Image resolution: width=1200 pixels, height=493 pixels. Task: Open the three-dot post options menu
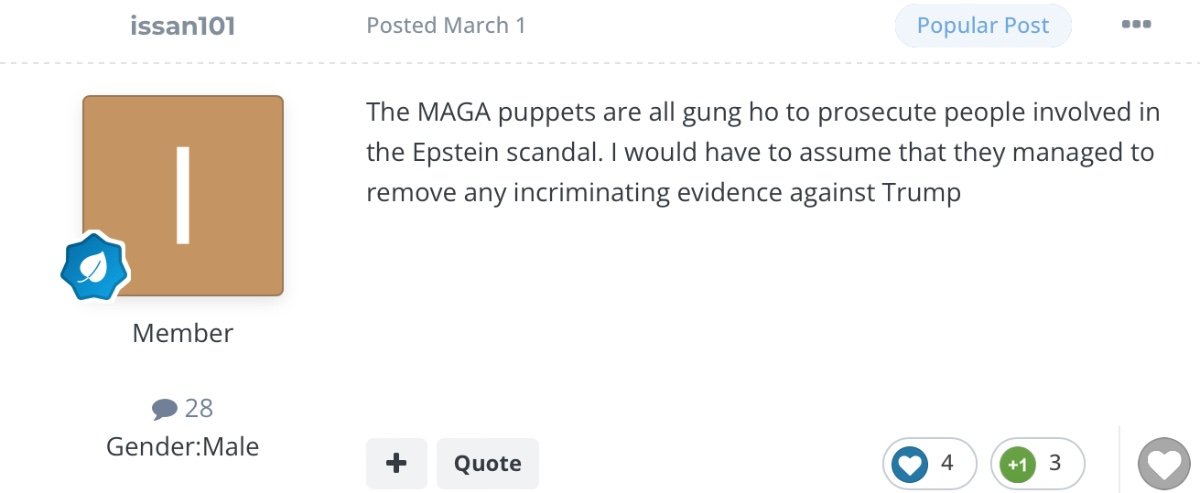point(1136,25)
